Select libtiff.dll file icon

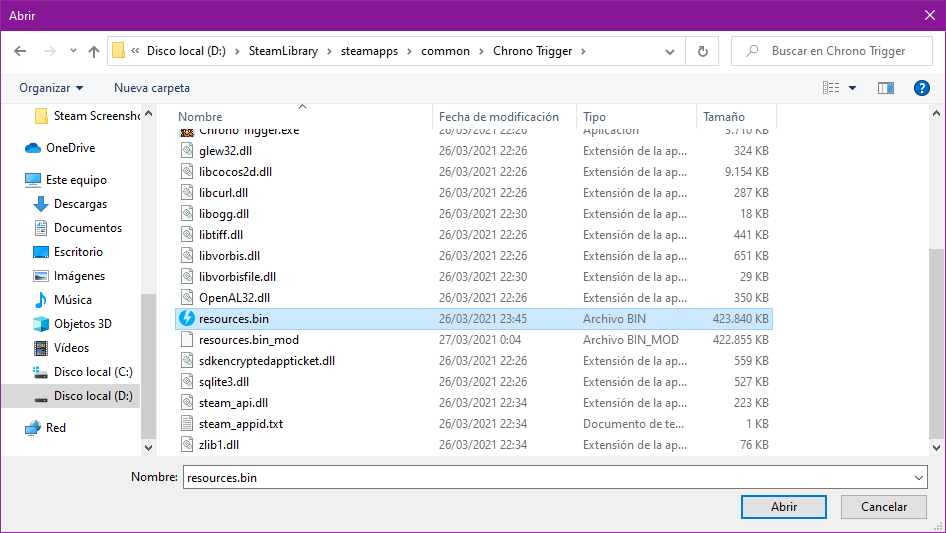click(x=188, y=234)
